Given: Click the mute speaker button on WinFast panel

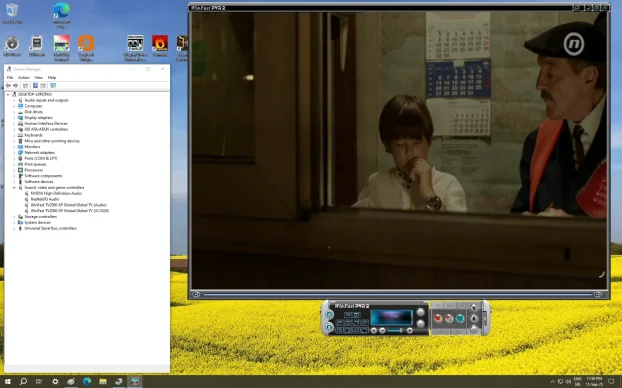Looking at the screenshot, I should click(374, 330).
